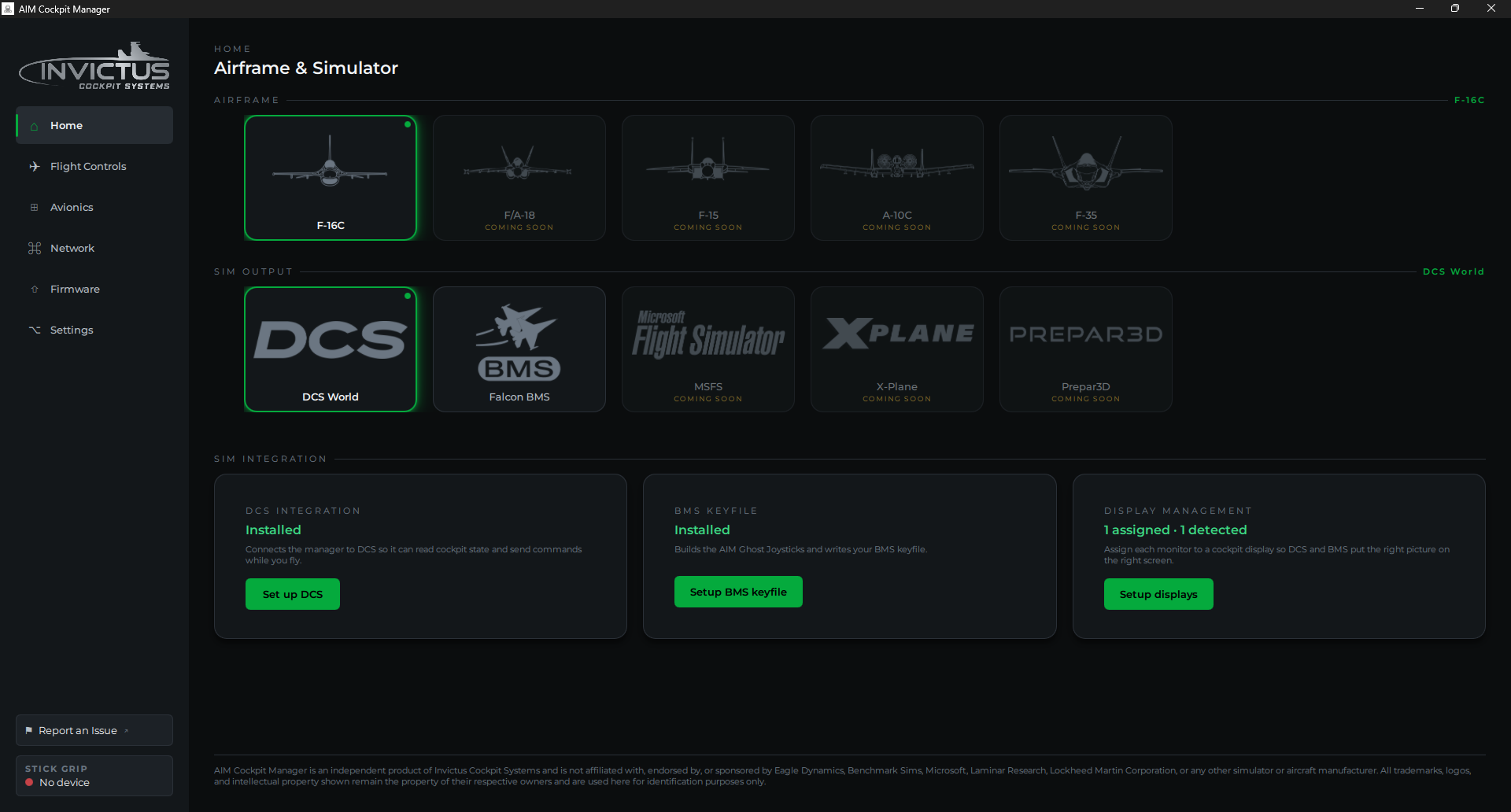The height and width of the screenshot is (812, 1511).
Task: Click the Set up DCS button
Action: (x=293, y=594)
